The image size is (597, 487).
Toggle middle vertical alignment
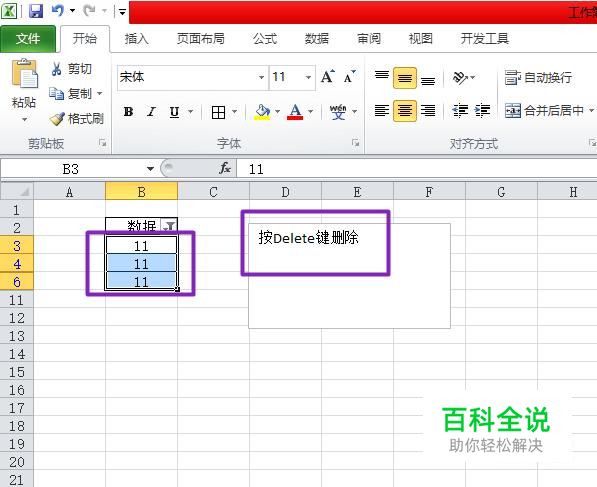pyautogui.click(x=405, y=78)
